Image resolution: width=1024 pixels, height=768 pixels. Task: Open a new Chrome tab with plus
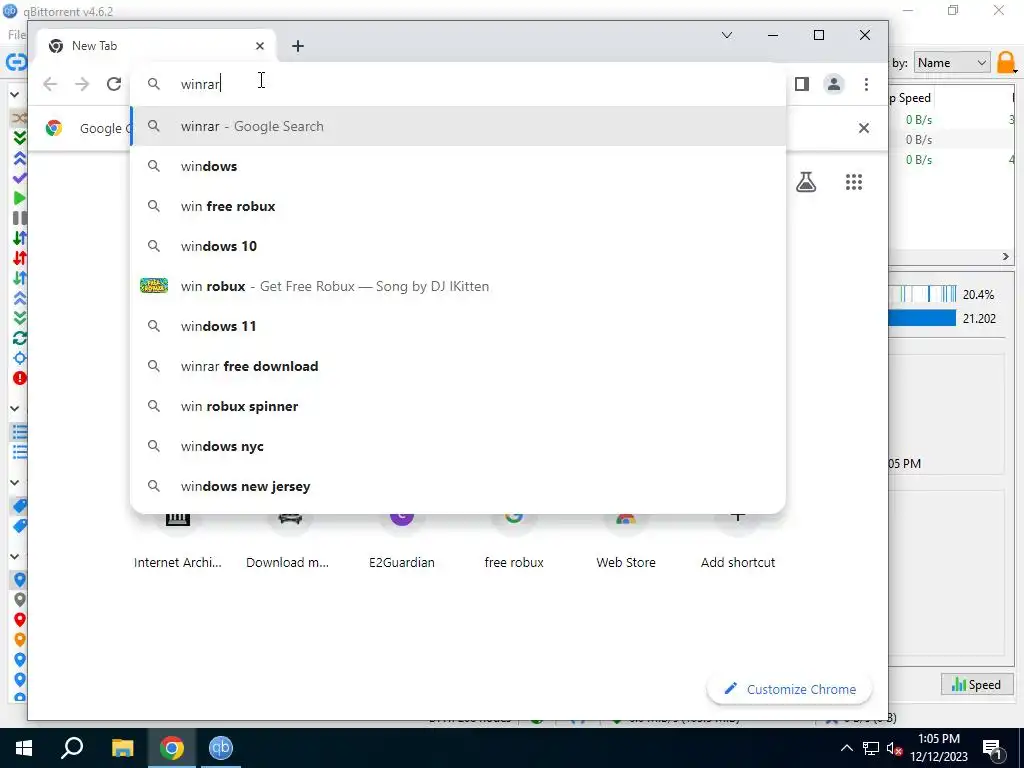[x=298, y=46]
